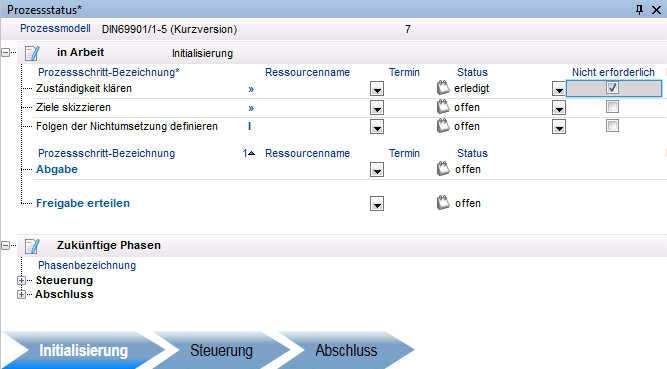Click the upper Termin column header
Viewport: 667px width, 369px height.
click(x=404, y=72)
